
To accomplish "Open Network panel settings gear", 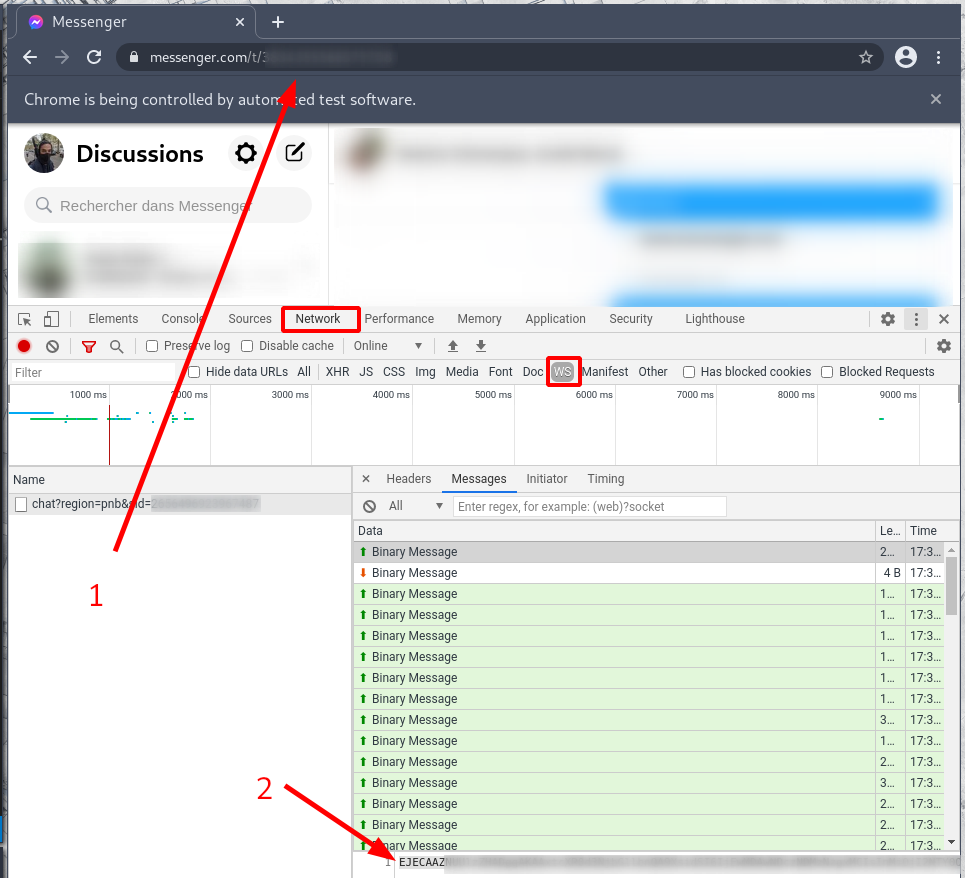I will [943, 346].
